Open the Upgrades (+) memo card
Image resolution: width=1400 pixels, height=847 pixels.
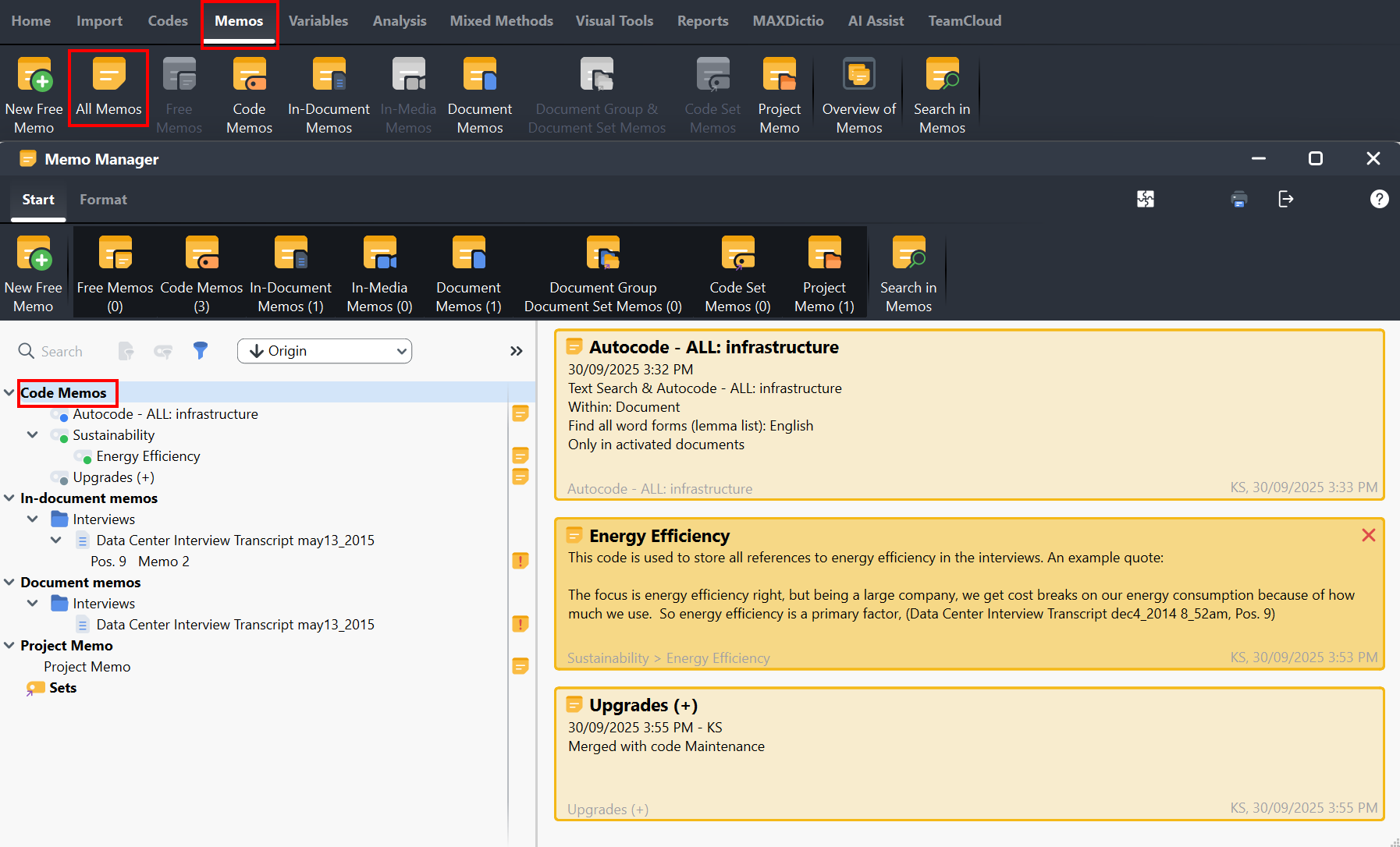(969, 754)
